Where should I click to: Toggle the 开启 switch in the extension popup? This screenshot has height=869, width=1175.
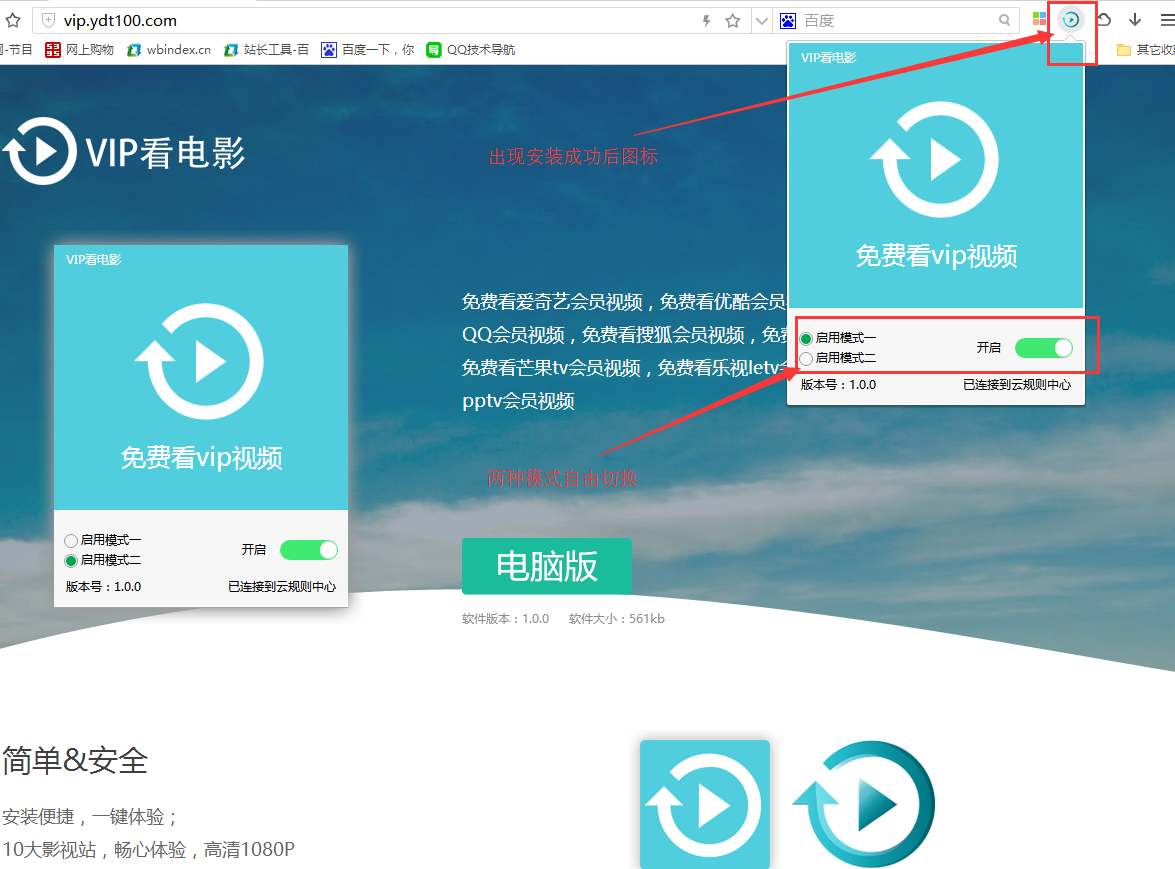pyautogui.click(x=1043, y=348)
